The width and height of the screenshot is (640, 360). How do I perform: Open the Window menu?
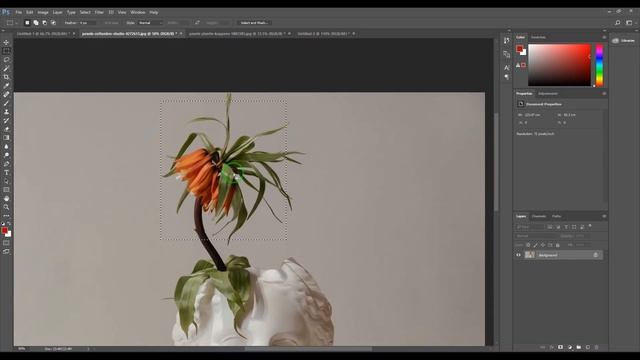[x=138, y=12]
